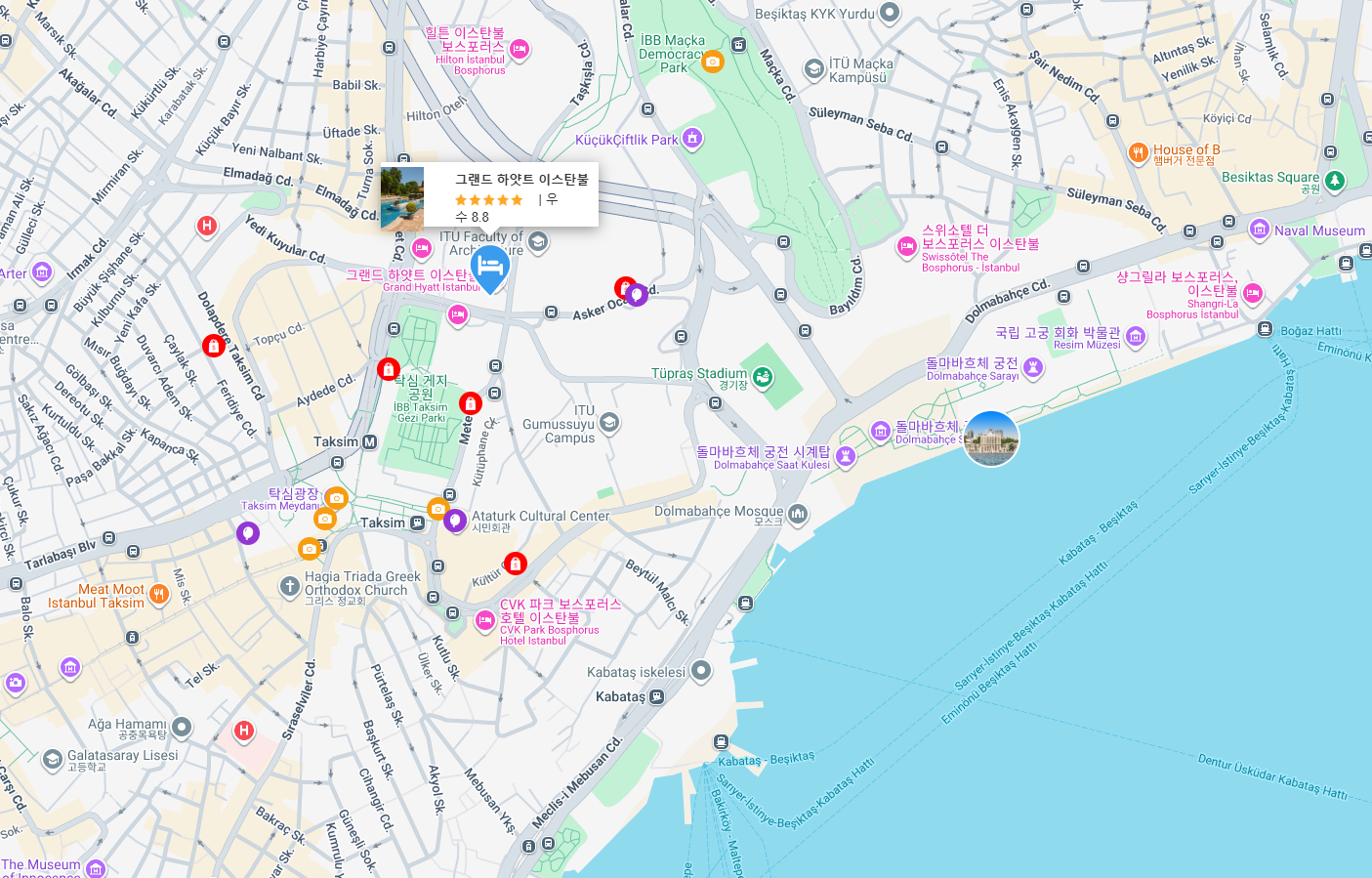The image size is (1372, 878).
Task: Click the Galatasaray Lisesi school icon
Action: [53, 759]
